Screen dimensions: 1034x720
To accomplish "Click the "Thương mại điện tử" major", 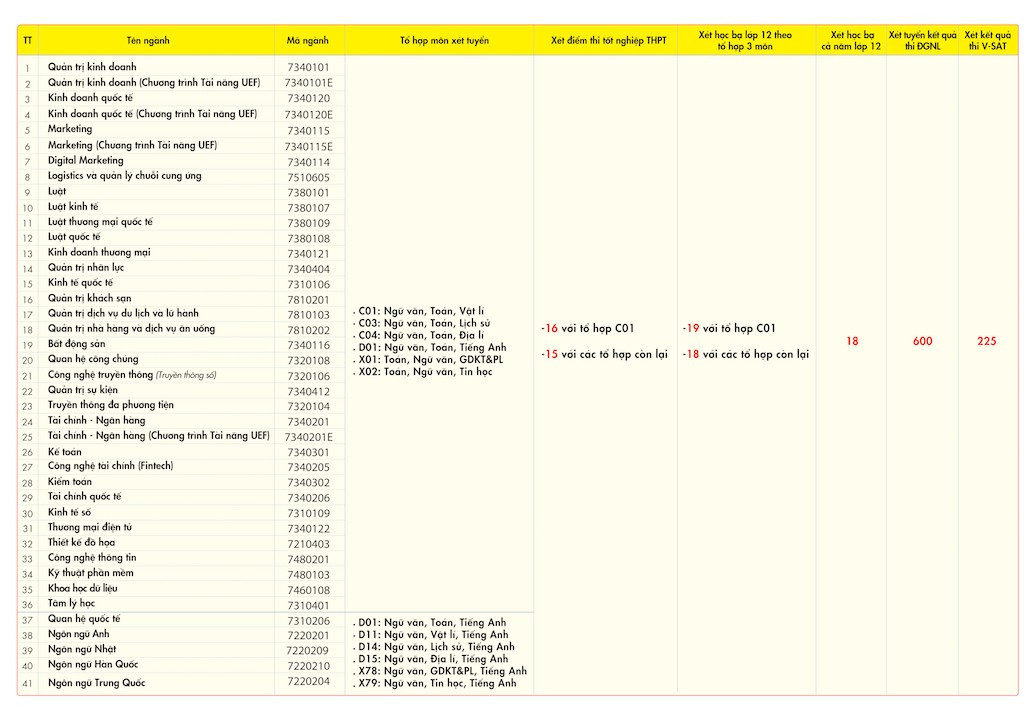I will (90, 527).
